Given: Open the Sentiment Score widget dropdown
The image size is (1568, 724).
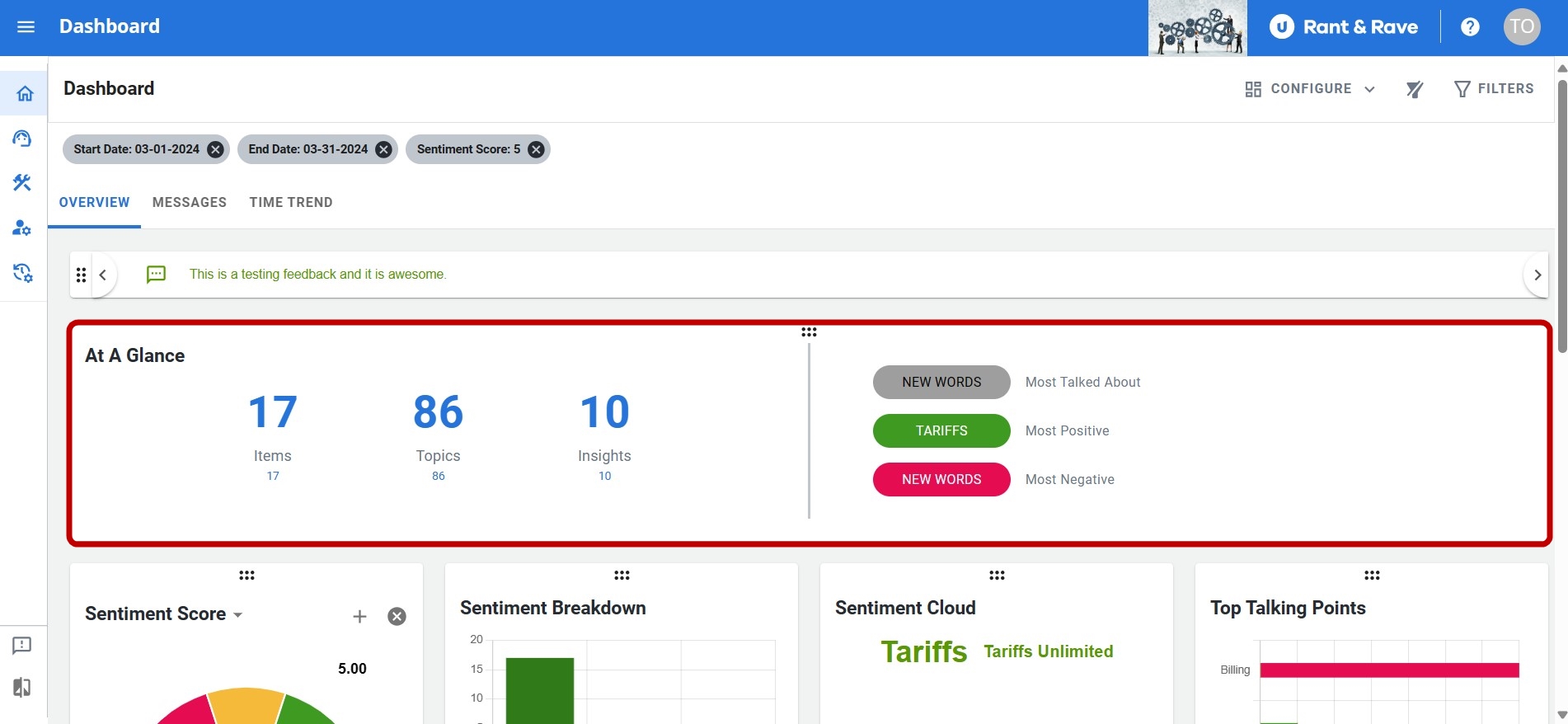Looking at the screenshot, I should (238, 615).
